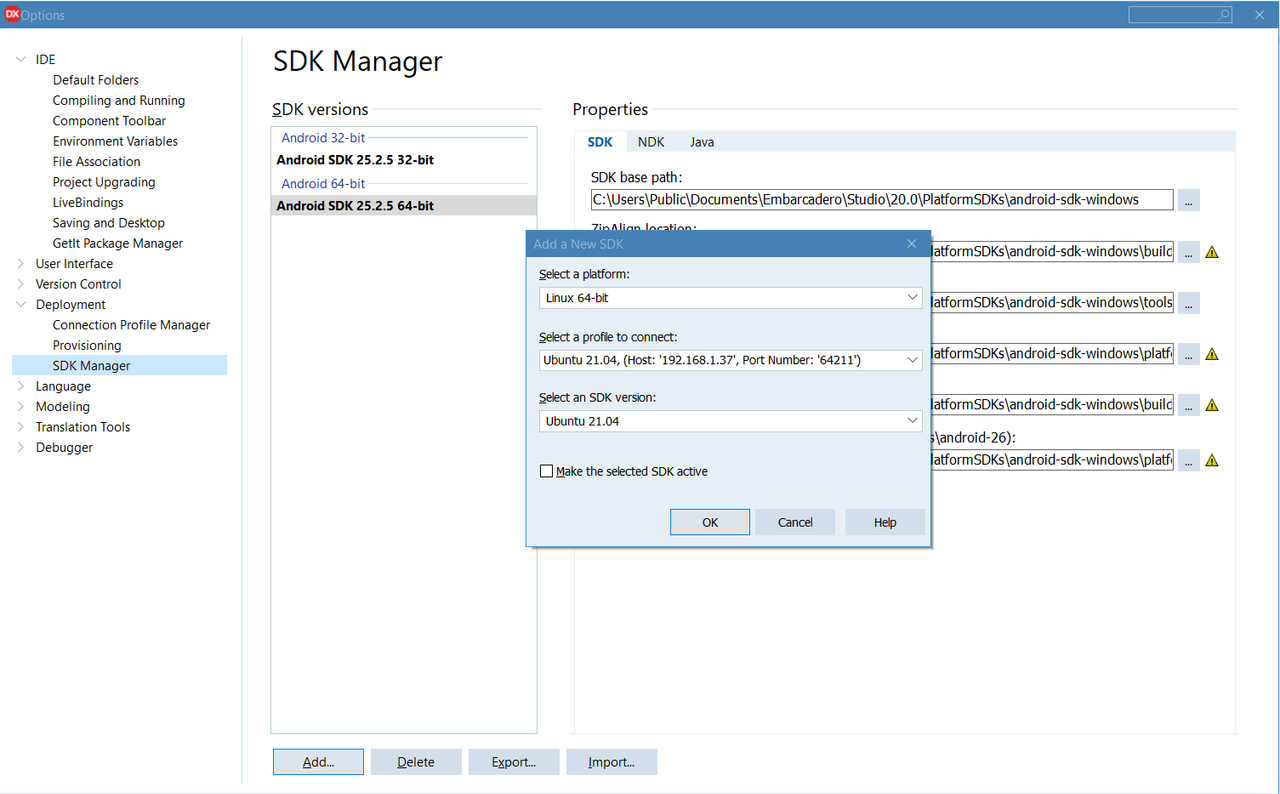This screenshot has height=794, width=1280.
Task: Click the Import... button
Action: click(x=612, y=762)
